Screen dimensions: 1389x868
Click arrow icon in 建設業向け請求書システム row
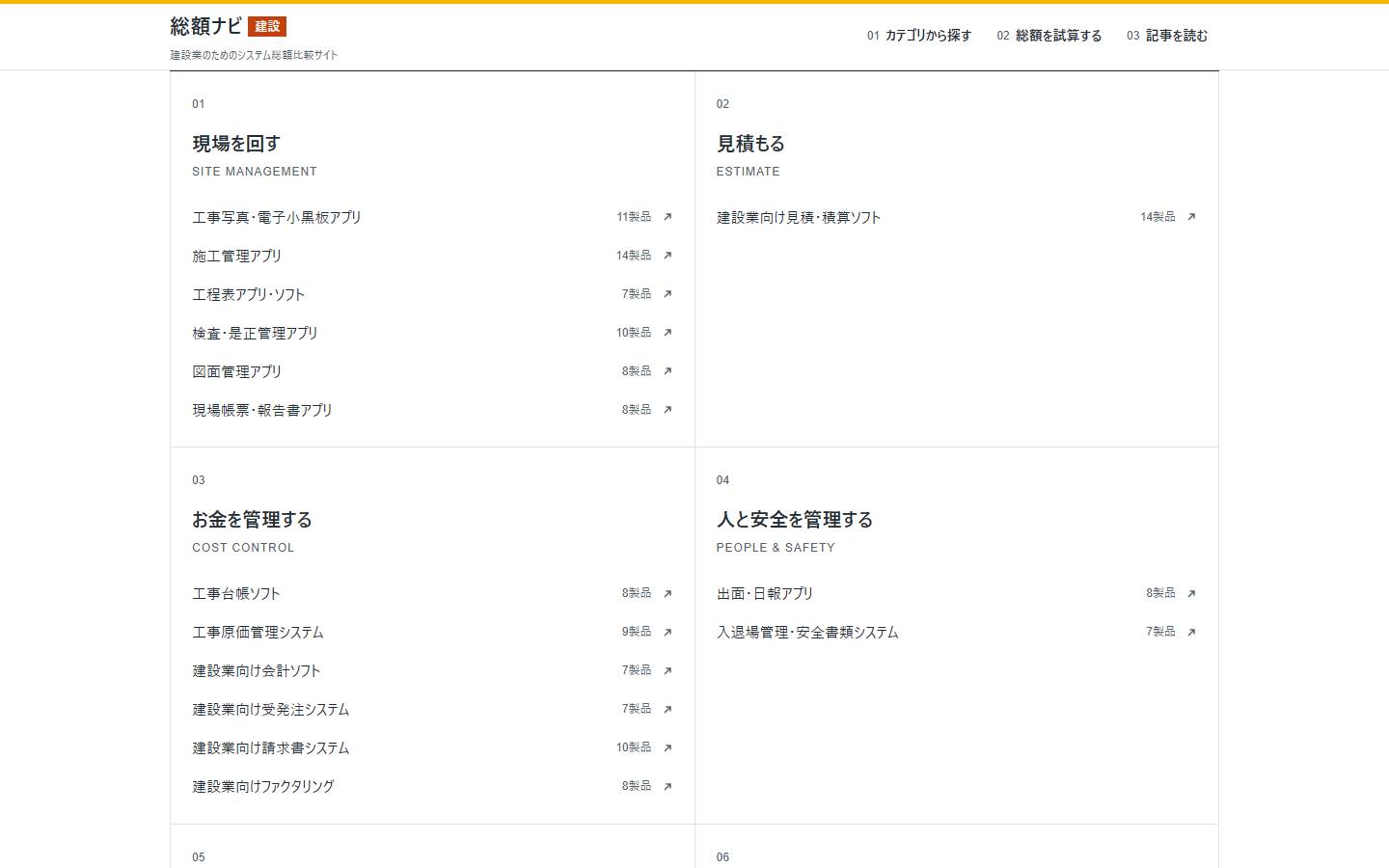click(x=667, y=747)
